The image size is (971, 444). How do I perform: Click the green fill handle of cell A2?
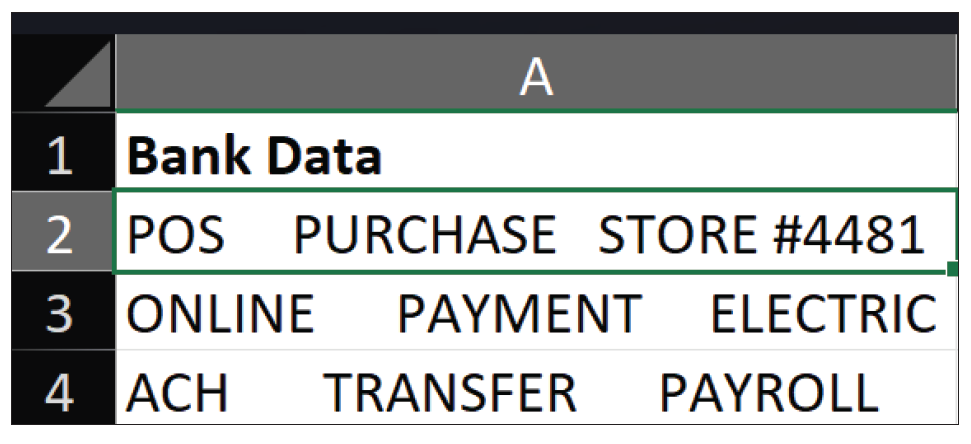pyautogui.click(x=952, y=269)
